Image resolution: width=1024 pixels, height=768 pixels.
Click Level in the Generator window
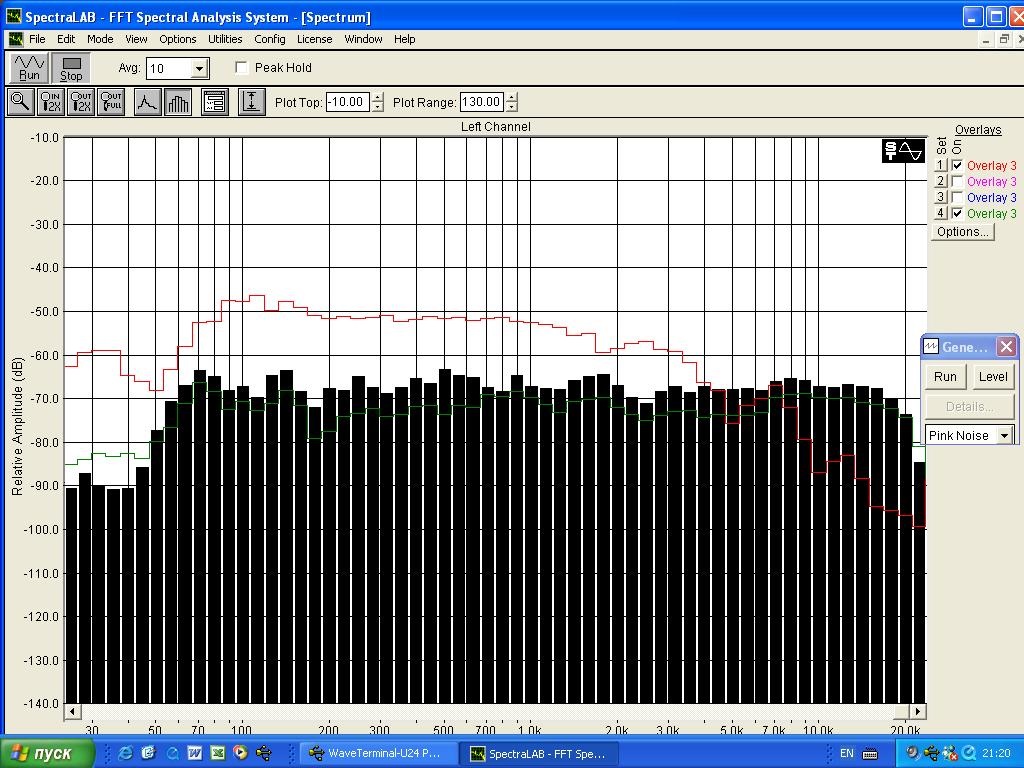coord(993,377)
